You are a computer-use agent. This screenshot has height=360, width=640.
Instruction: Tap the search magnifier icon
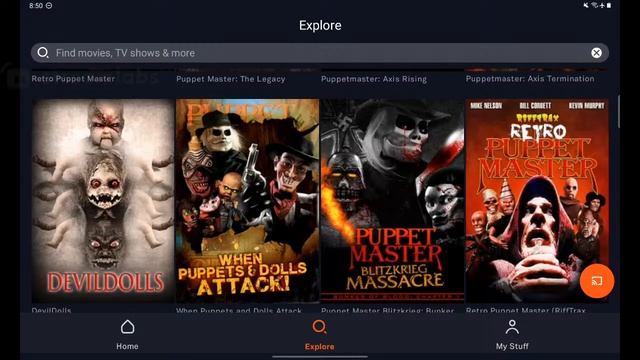pos(43,53)
